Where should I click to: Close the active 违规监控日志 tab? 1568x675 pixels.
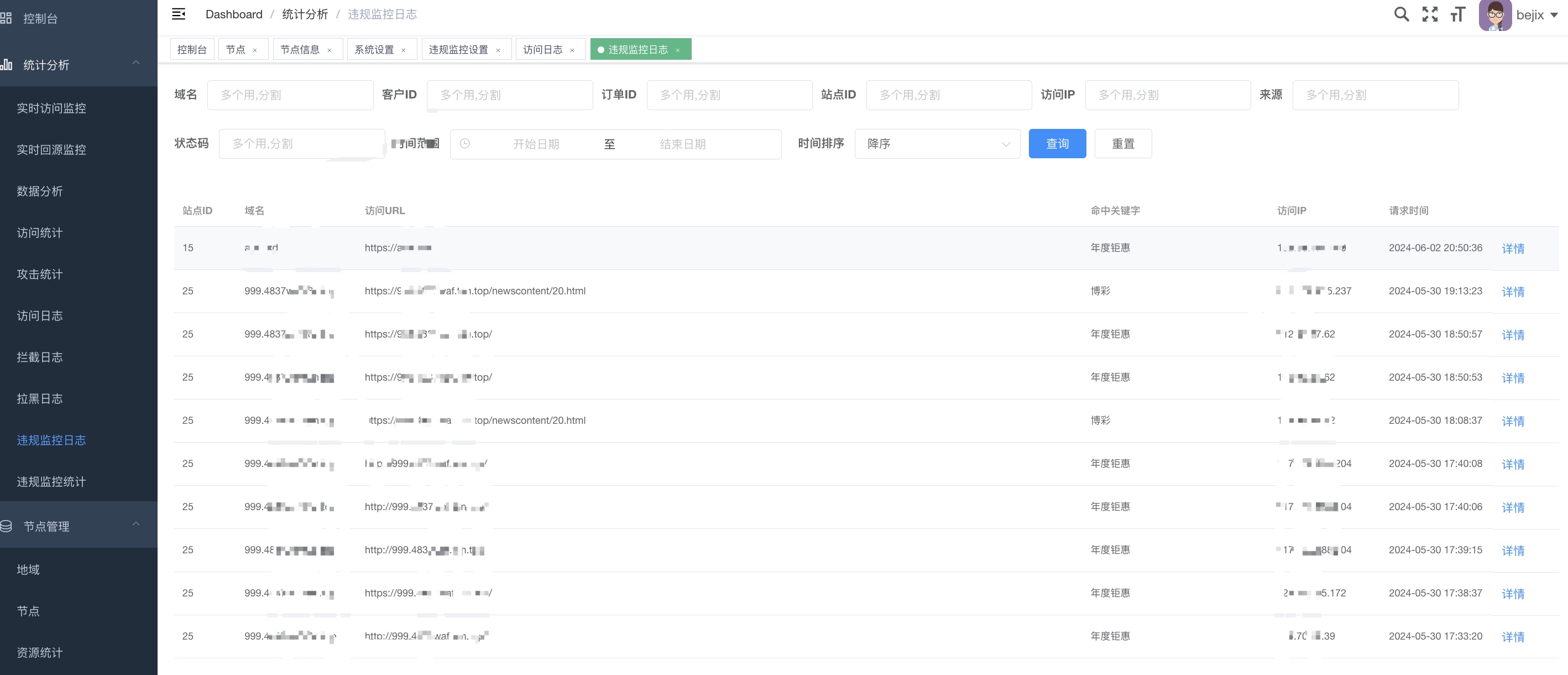point(677,50)
